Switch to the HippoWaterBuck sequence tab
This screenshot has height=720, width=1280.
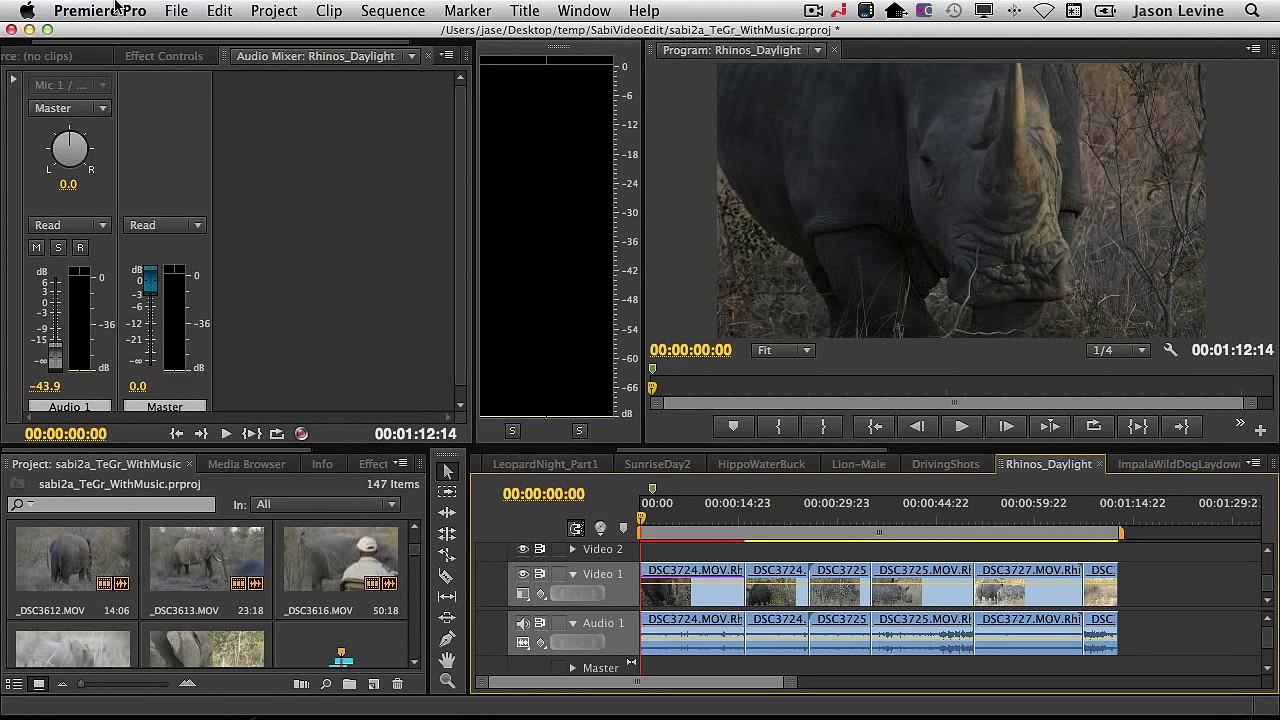(x=761, y=464)
